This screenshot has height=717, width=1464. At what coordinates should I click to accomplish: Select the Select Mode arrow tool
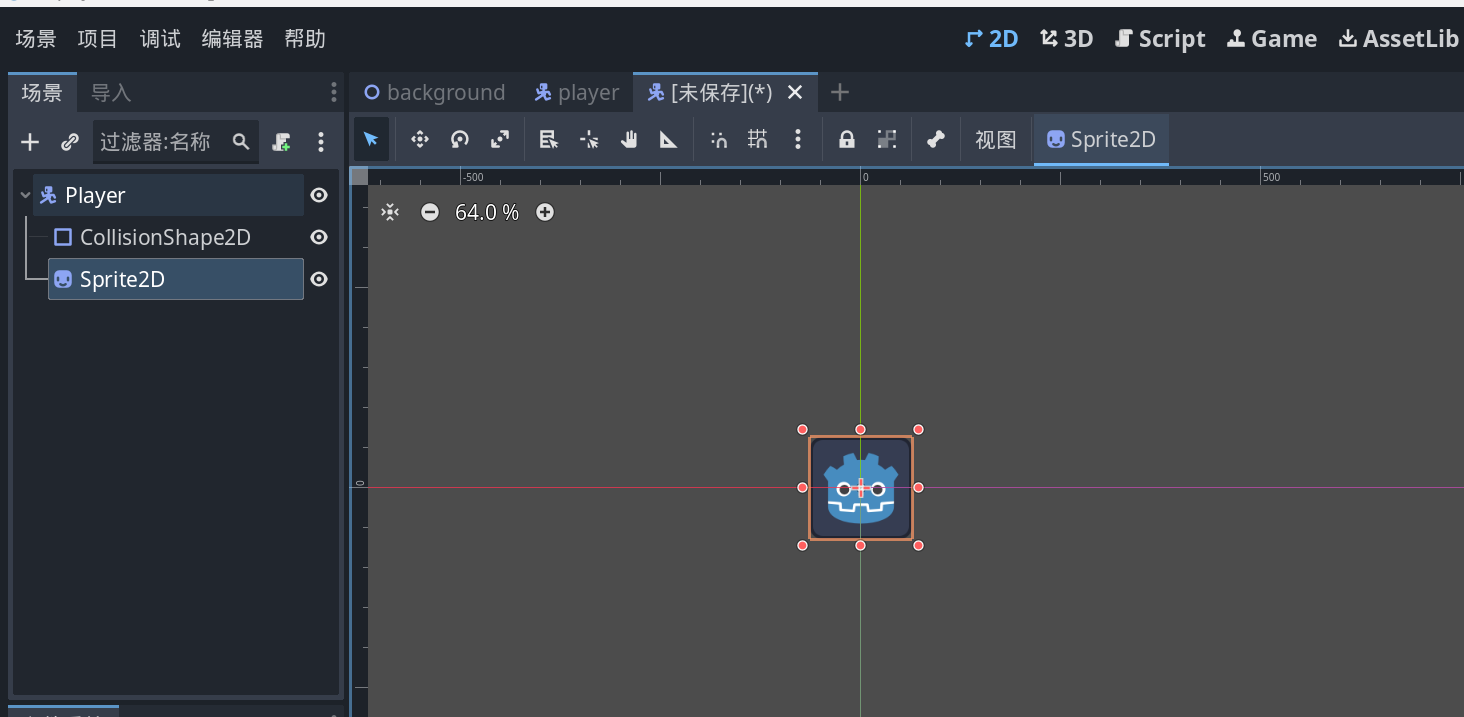(x=371, y=140)
